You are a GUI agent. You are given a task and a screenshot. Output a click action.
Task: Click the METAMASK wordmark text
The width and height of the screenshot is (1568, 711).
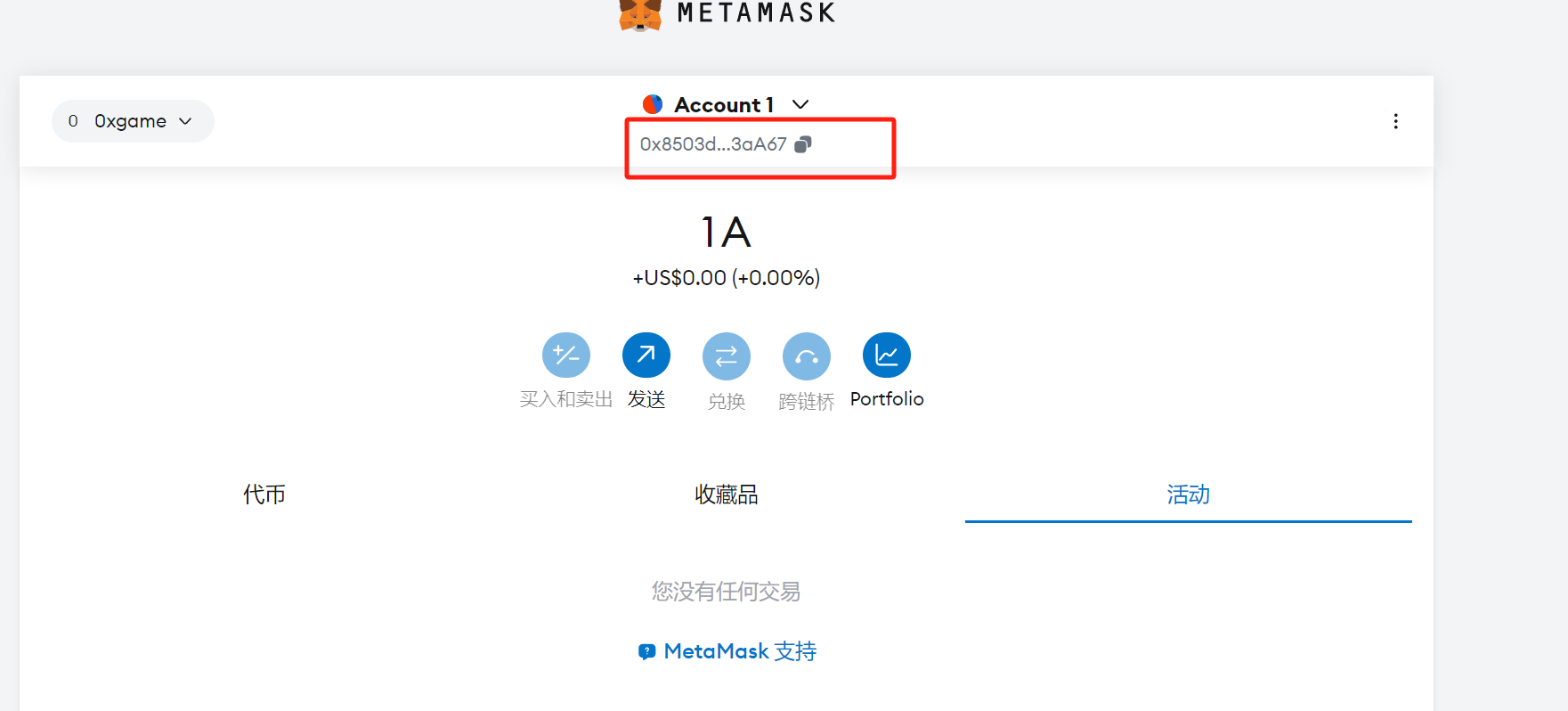(x=756, y=12)
